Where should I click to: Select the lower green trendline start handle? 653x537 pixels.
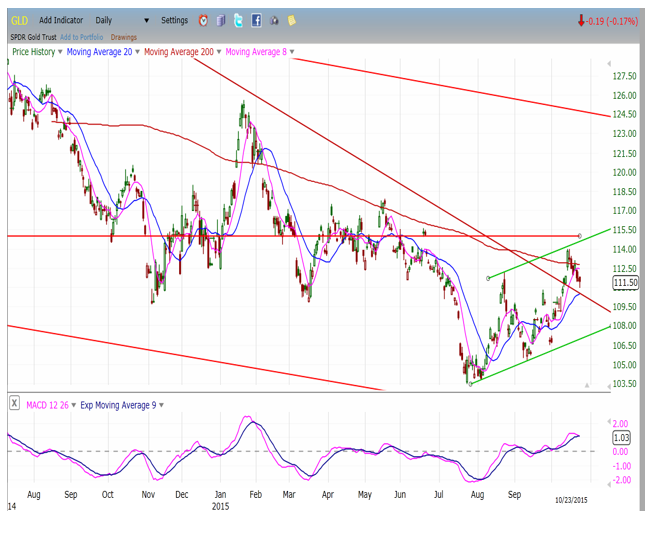click(x=470, y=384)
